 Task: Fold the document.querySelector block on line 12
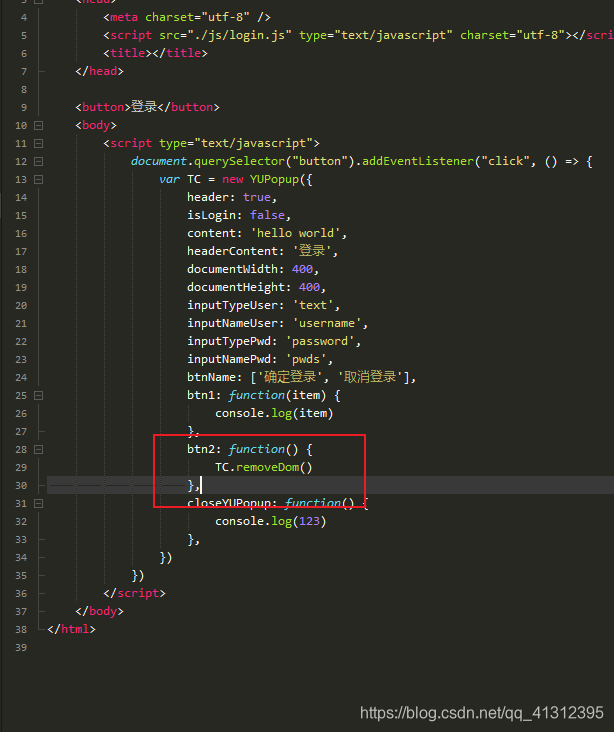pos(39,162)
